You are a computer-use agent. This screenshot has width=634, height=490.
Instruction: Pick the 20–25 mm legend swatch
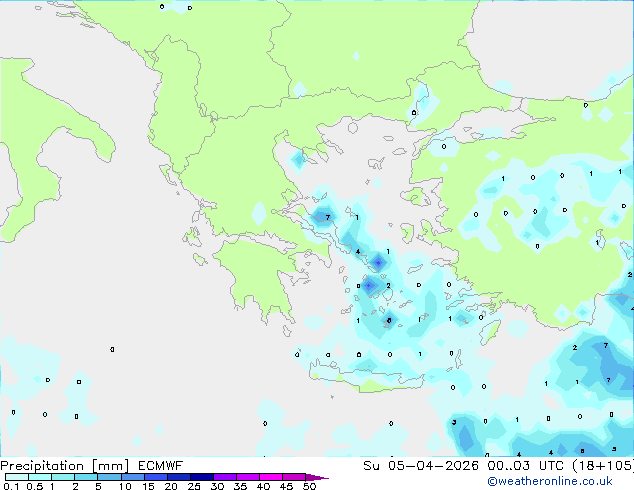179,477
